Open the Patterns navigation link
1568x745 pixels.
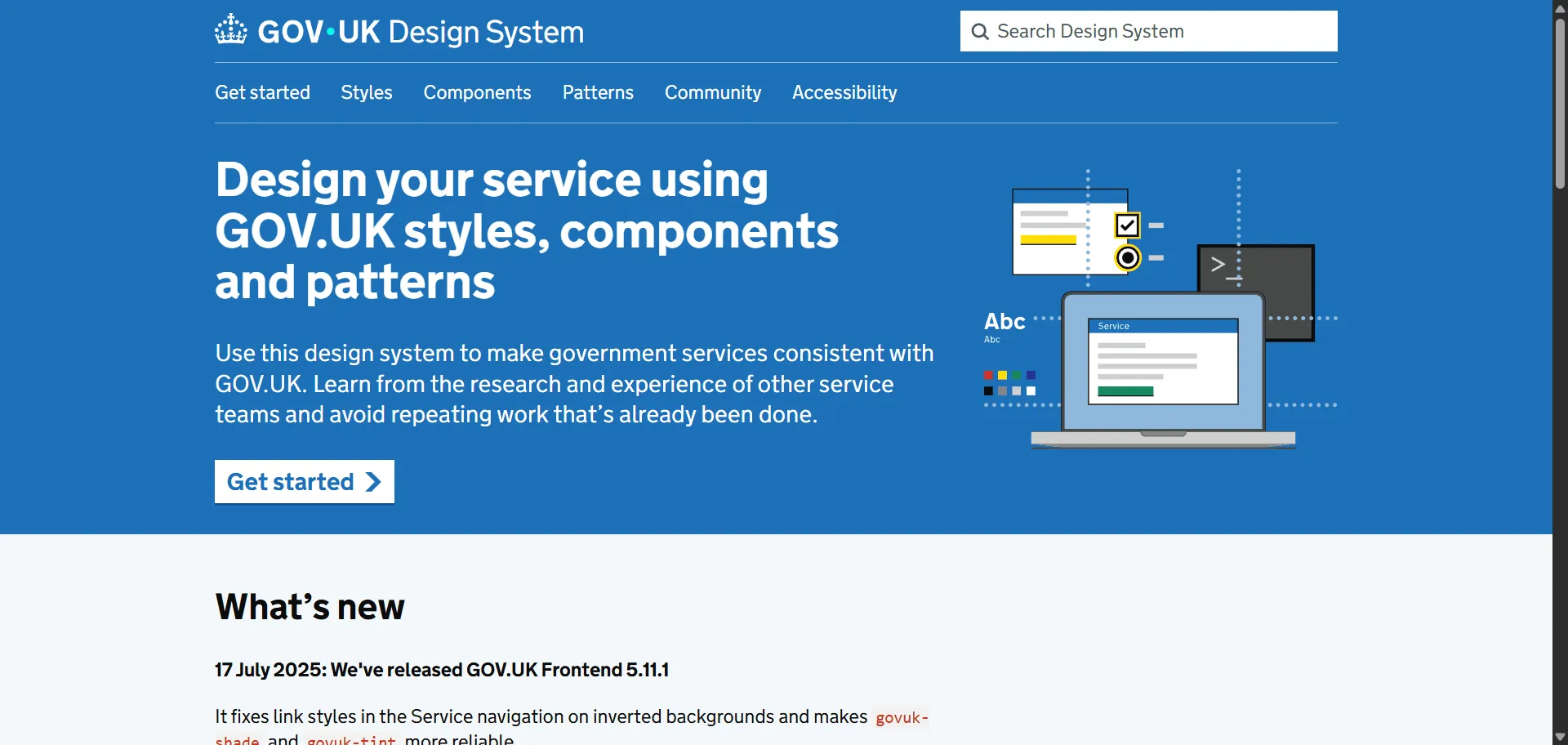(598, 93)
